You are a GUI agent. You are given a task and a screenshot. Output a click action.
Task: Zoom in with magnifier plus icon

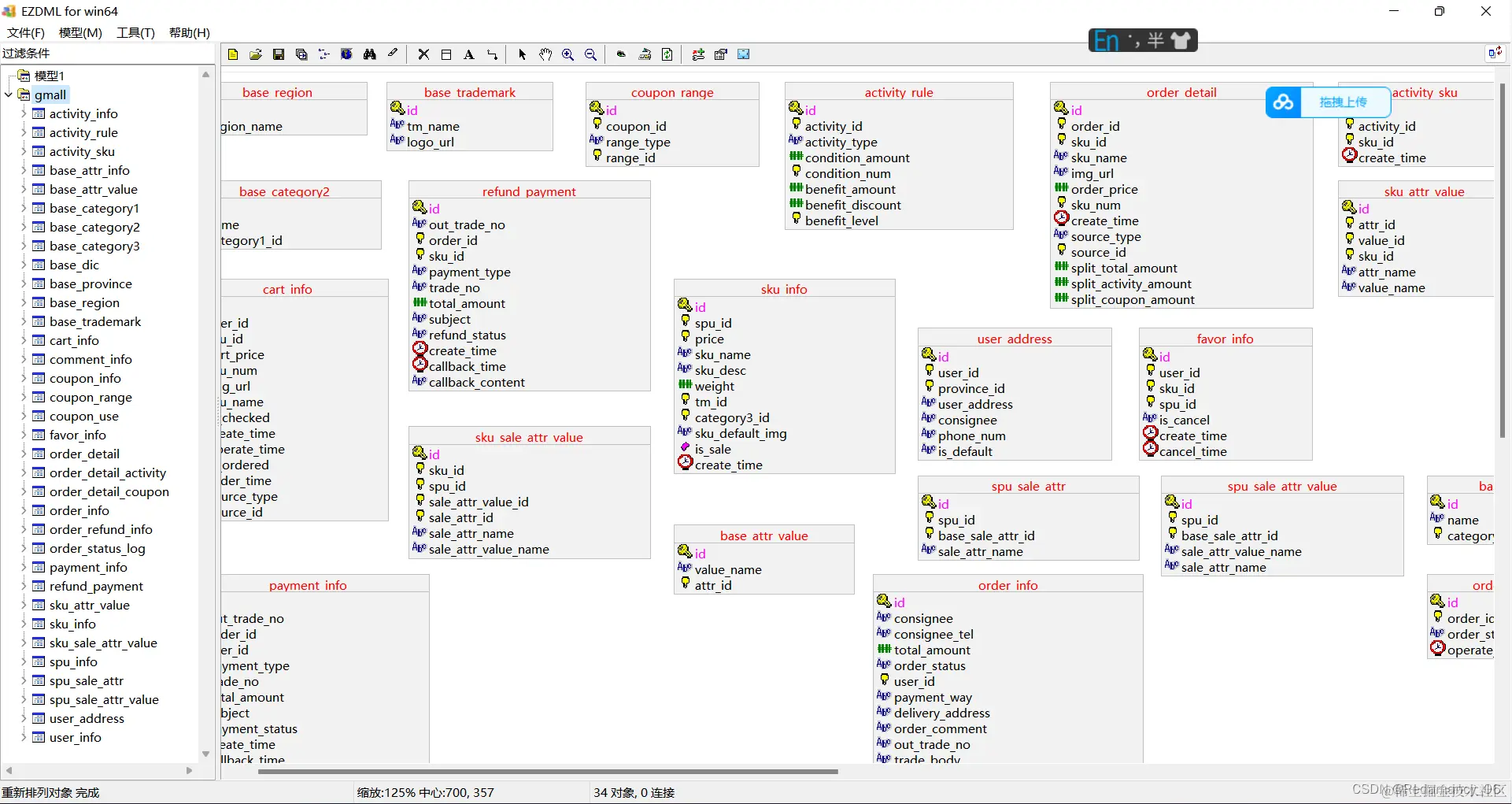[567, 54]
